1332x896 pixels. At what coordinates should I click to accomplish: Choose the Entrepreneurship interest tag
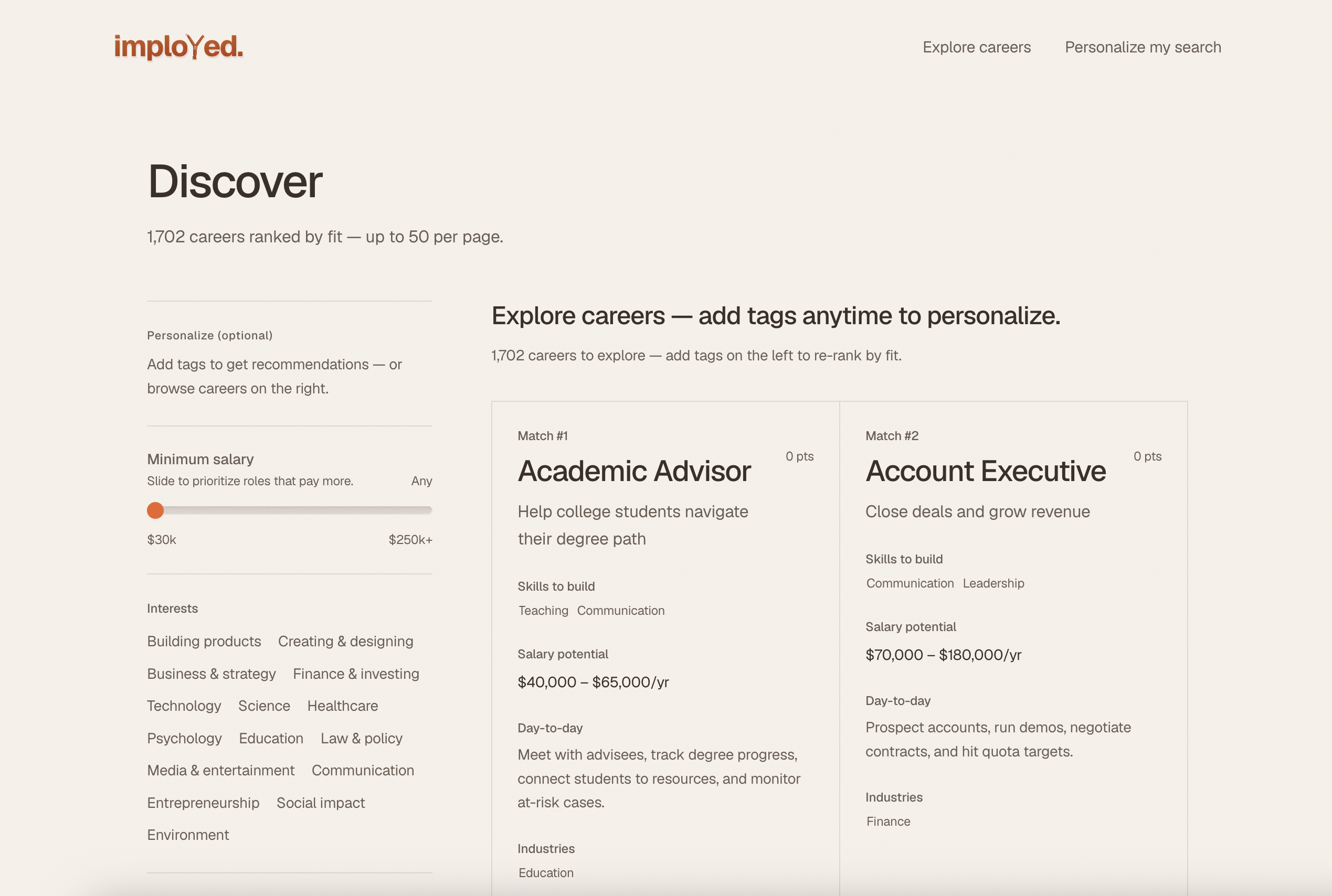(x=203, y=803)
